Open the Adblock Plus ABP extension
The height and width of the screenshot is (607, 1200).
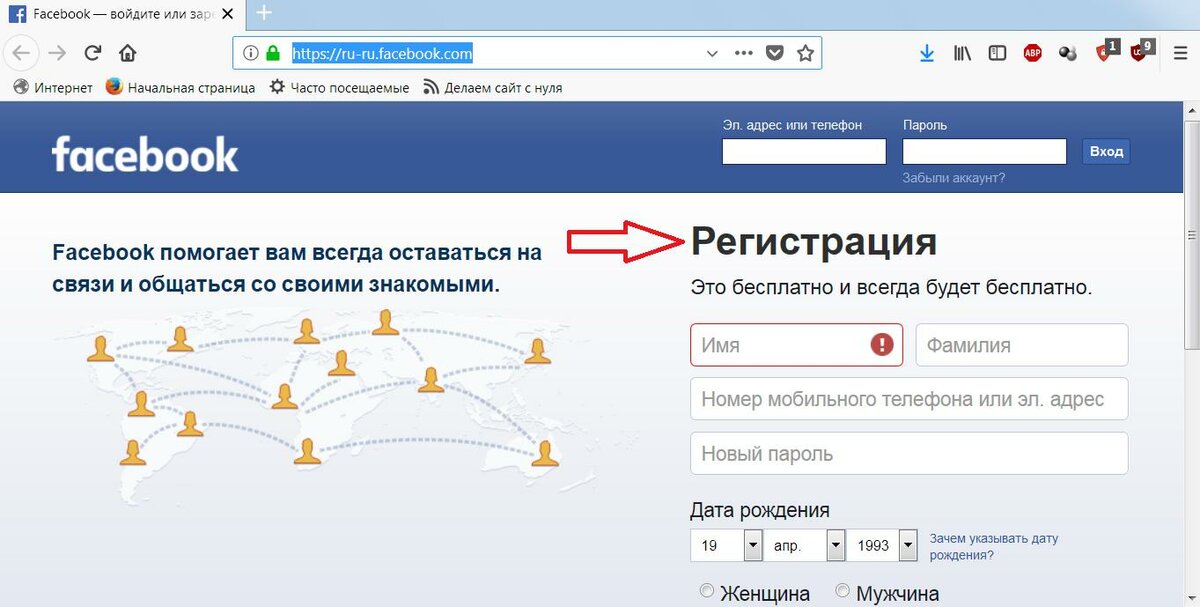(1033, 53)
